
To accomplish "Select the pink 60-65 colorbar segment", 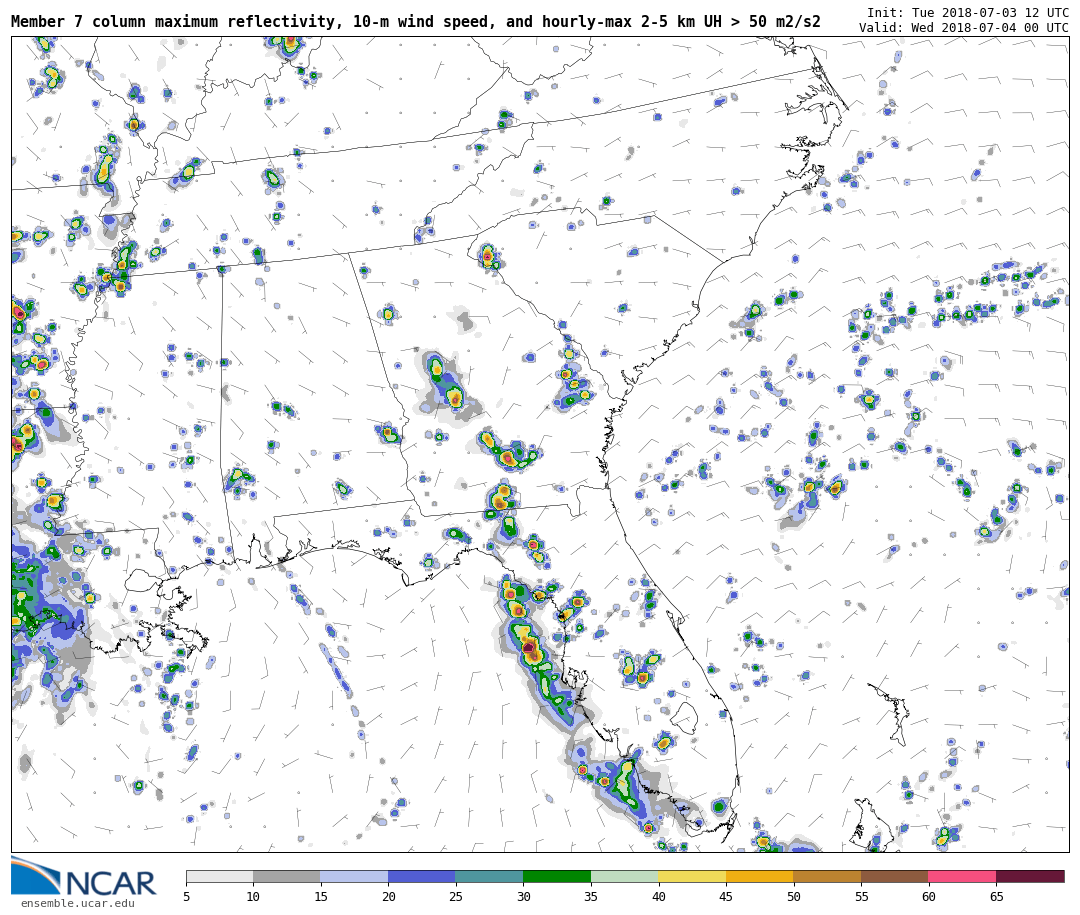I will click(x=962, y=877).
